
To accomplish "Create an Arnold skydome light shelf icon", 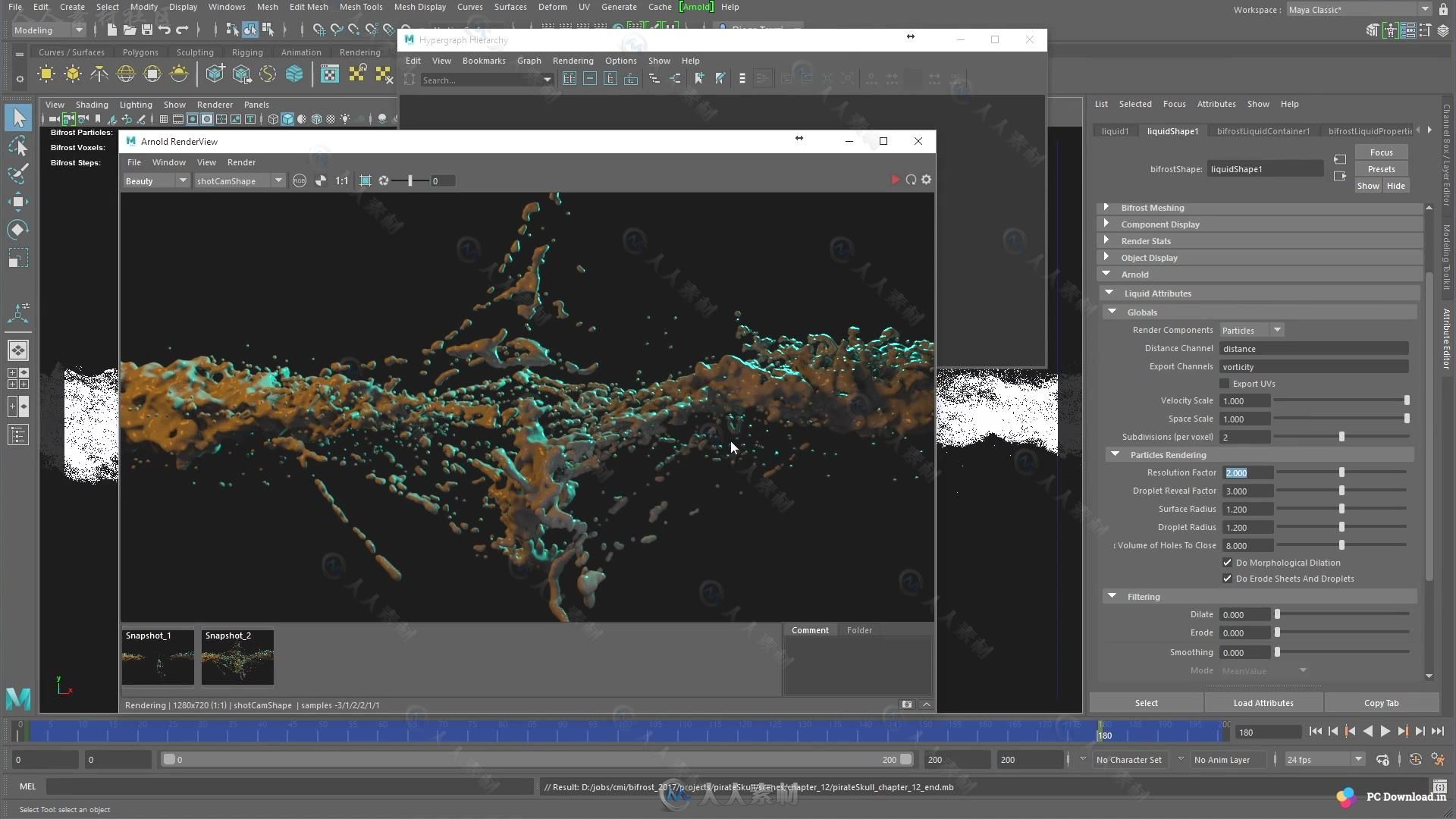I will click(126, 74).
